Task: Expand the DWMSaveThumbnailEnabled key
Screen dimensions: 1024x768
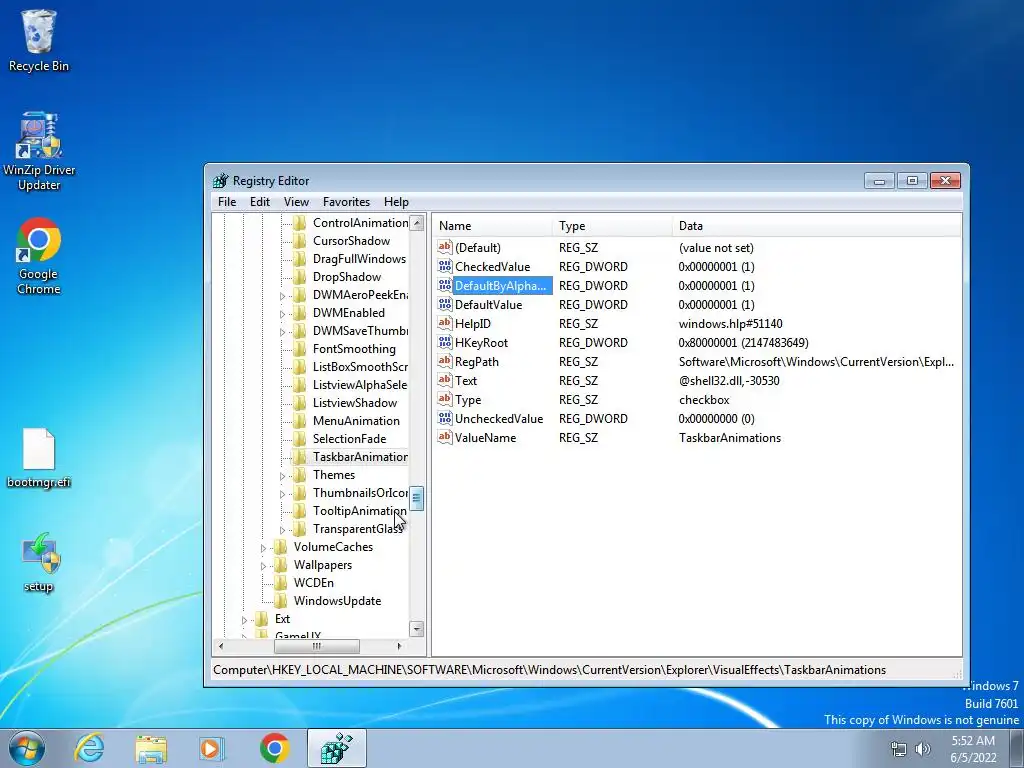Action: point(283,332)
